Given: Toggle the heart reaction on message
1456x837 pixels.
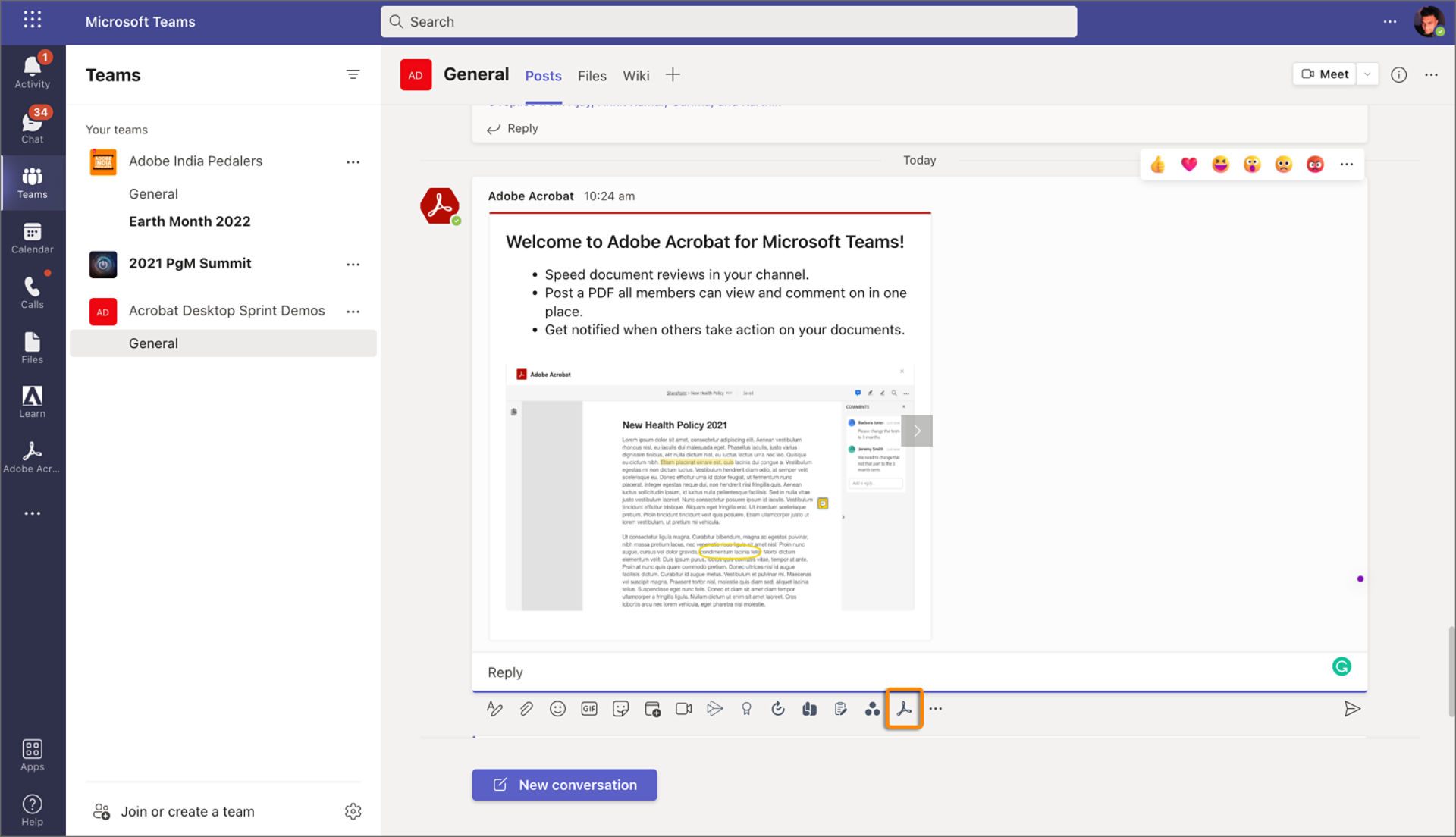Looking at the screenshot, I should click(1189, 163).
